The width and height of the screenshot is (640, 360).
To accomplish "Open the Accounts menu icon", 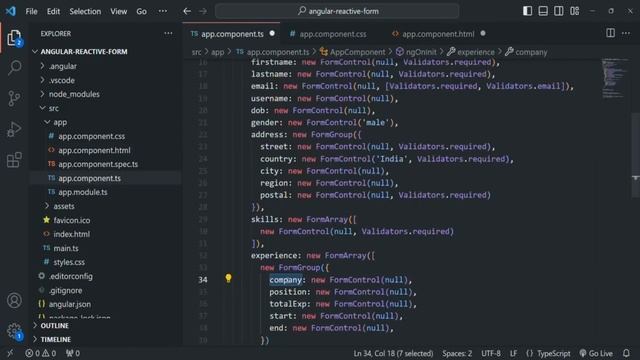I will 14,300.
